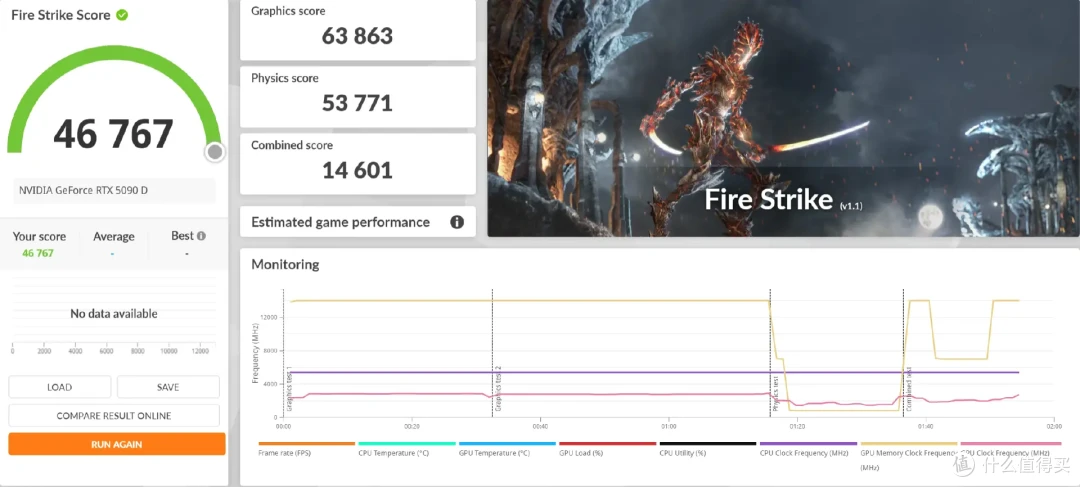Click the Average column label
1080x487 pixels.
click(114, 236)
